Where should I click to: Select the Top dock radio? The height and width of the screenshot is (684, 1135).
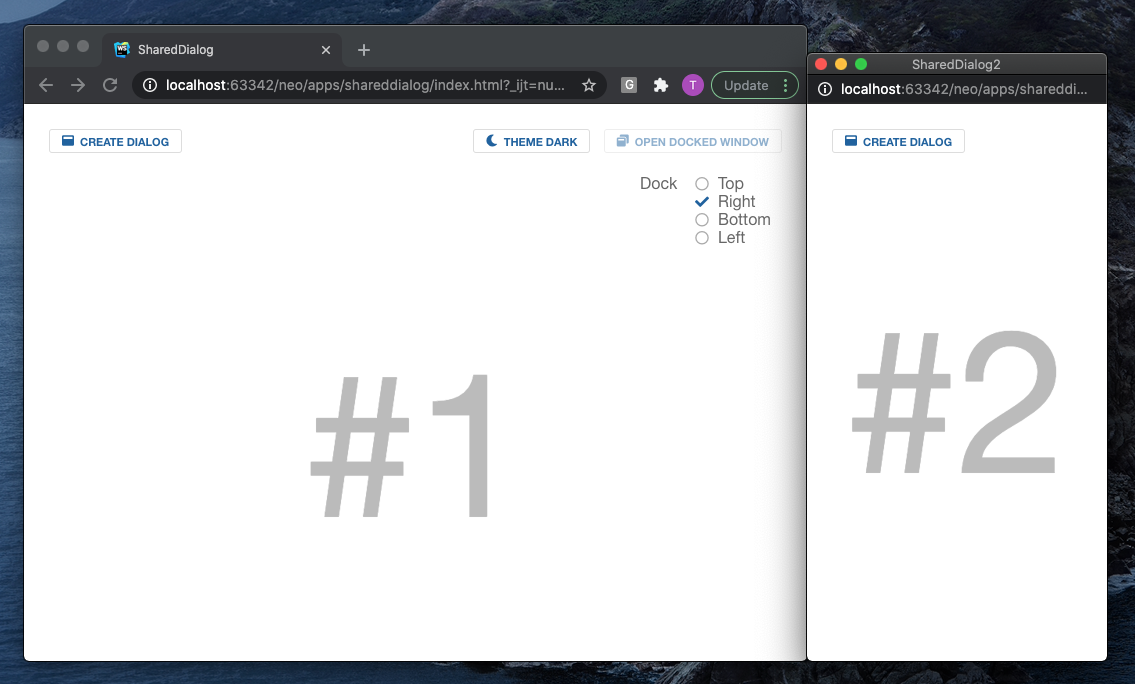[x=701, y=184]
